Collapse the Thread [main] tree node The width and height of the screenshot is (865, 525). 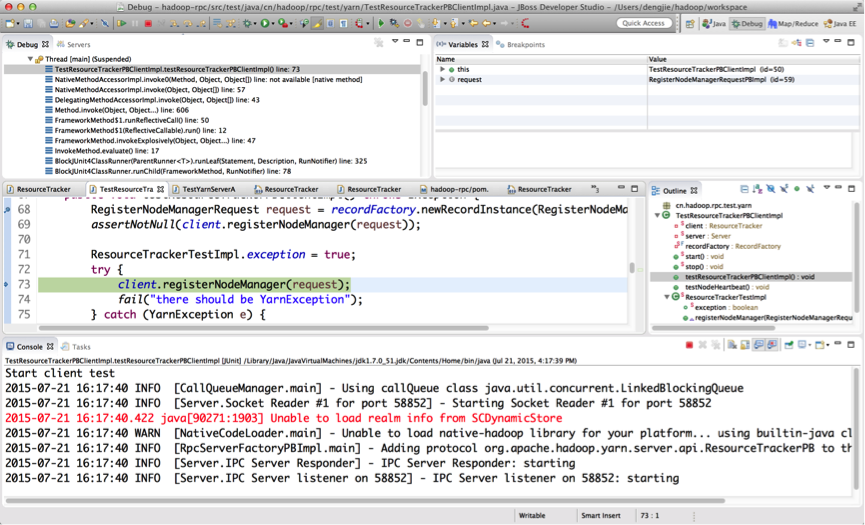click(30, 59)
